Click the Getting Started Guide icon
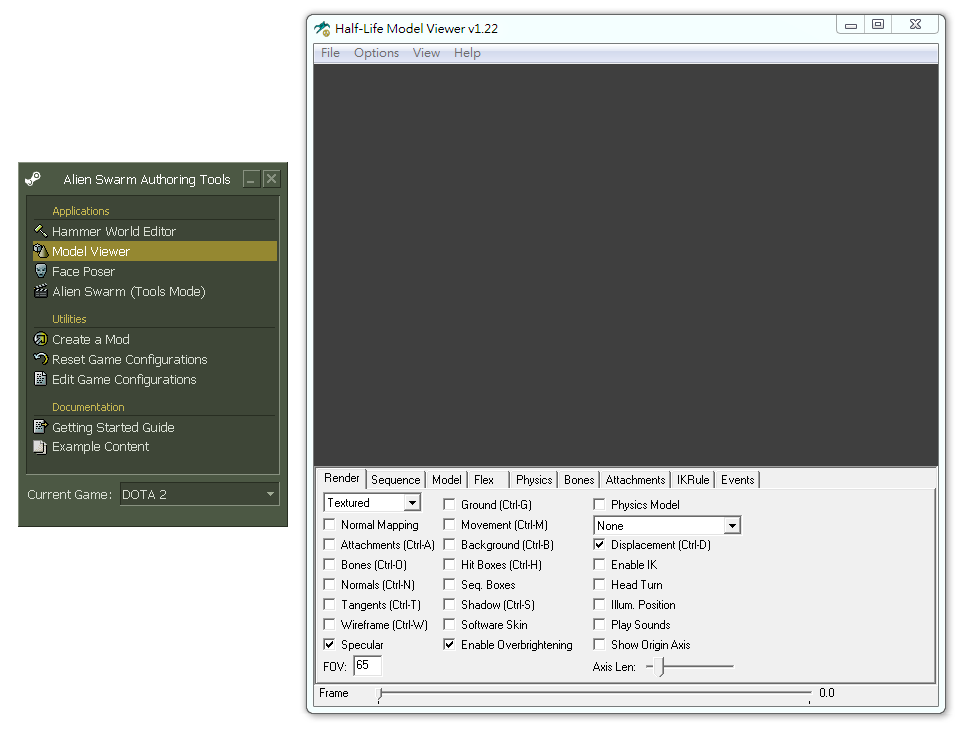967x730 pixels. [41, 427]
